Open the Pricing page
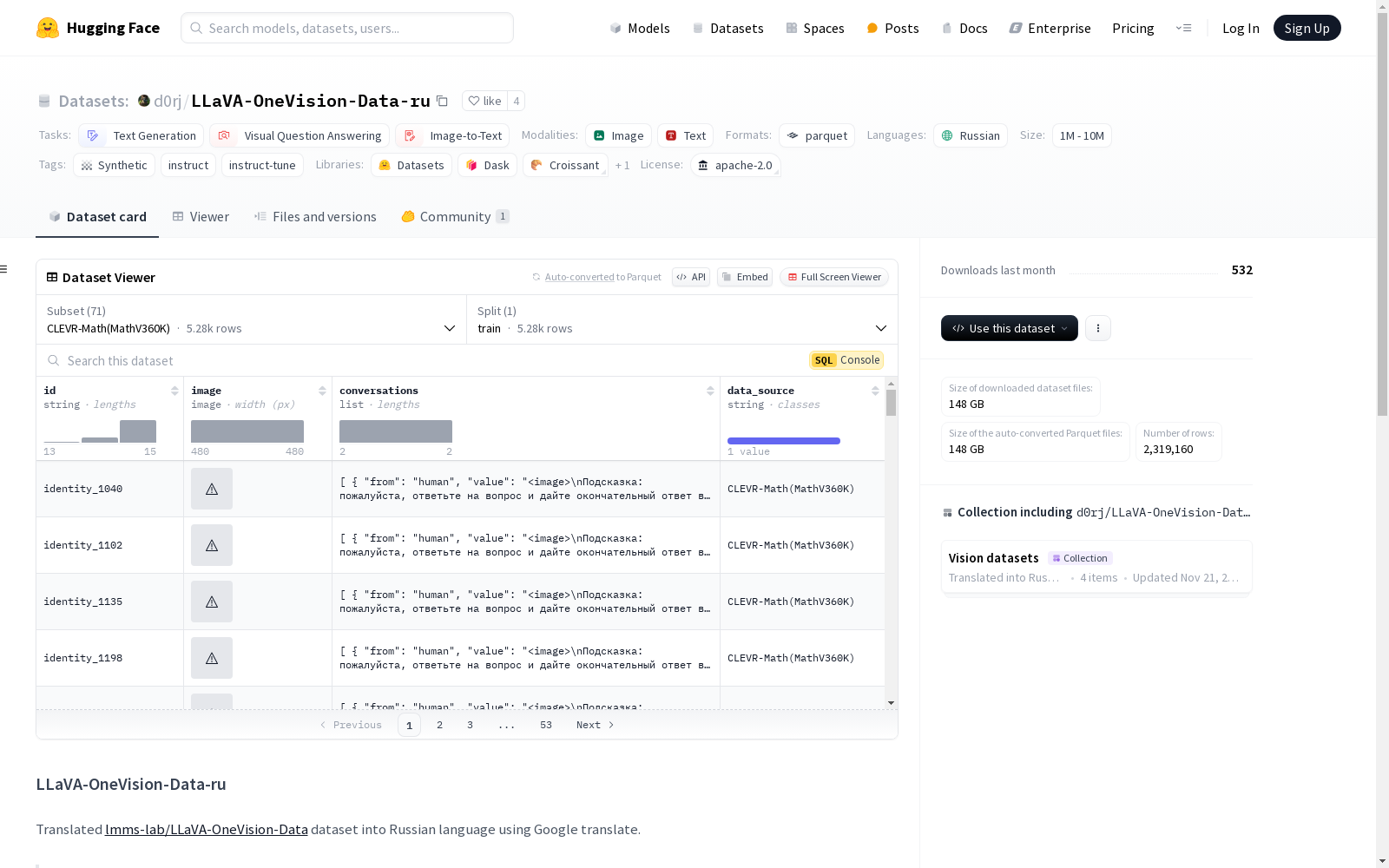 1133,28
